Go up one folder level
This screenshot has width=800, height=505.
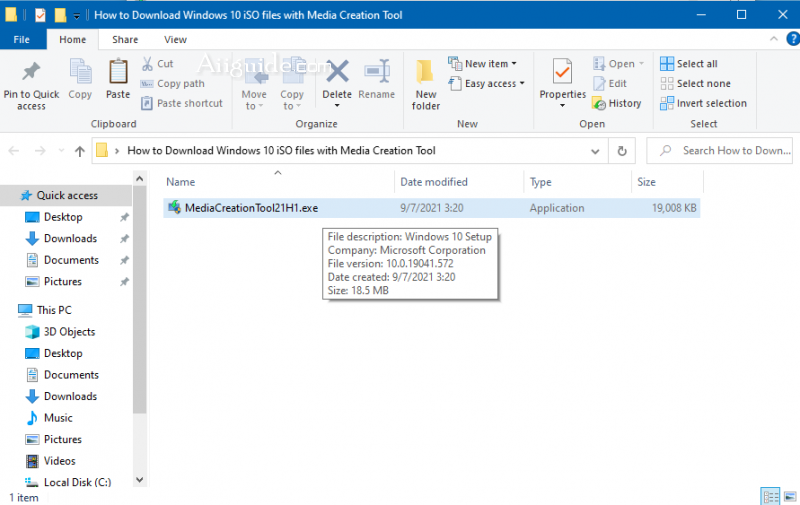click(80, 151)
